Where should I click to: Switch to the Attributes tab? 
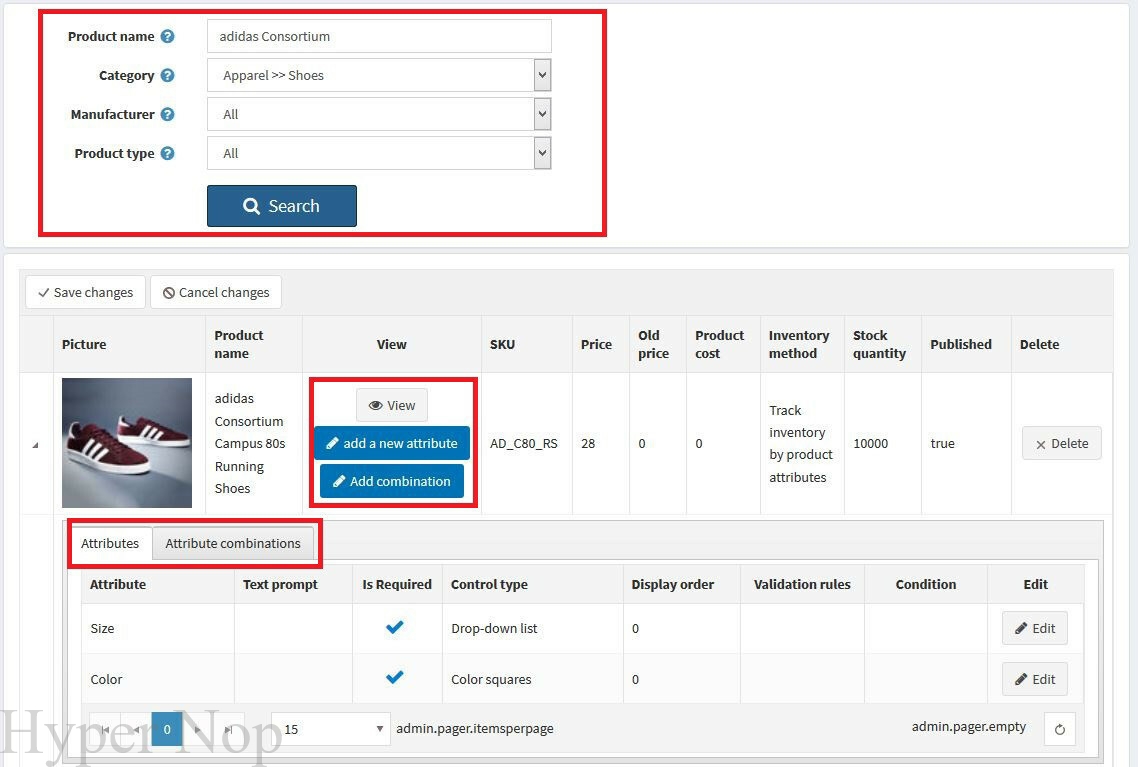point(110,544)
